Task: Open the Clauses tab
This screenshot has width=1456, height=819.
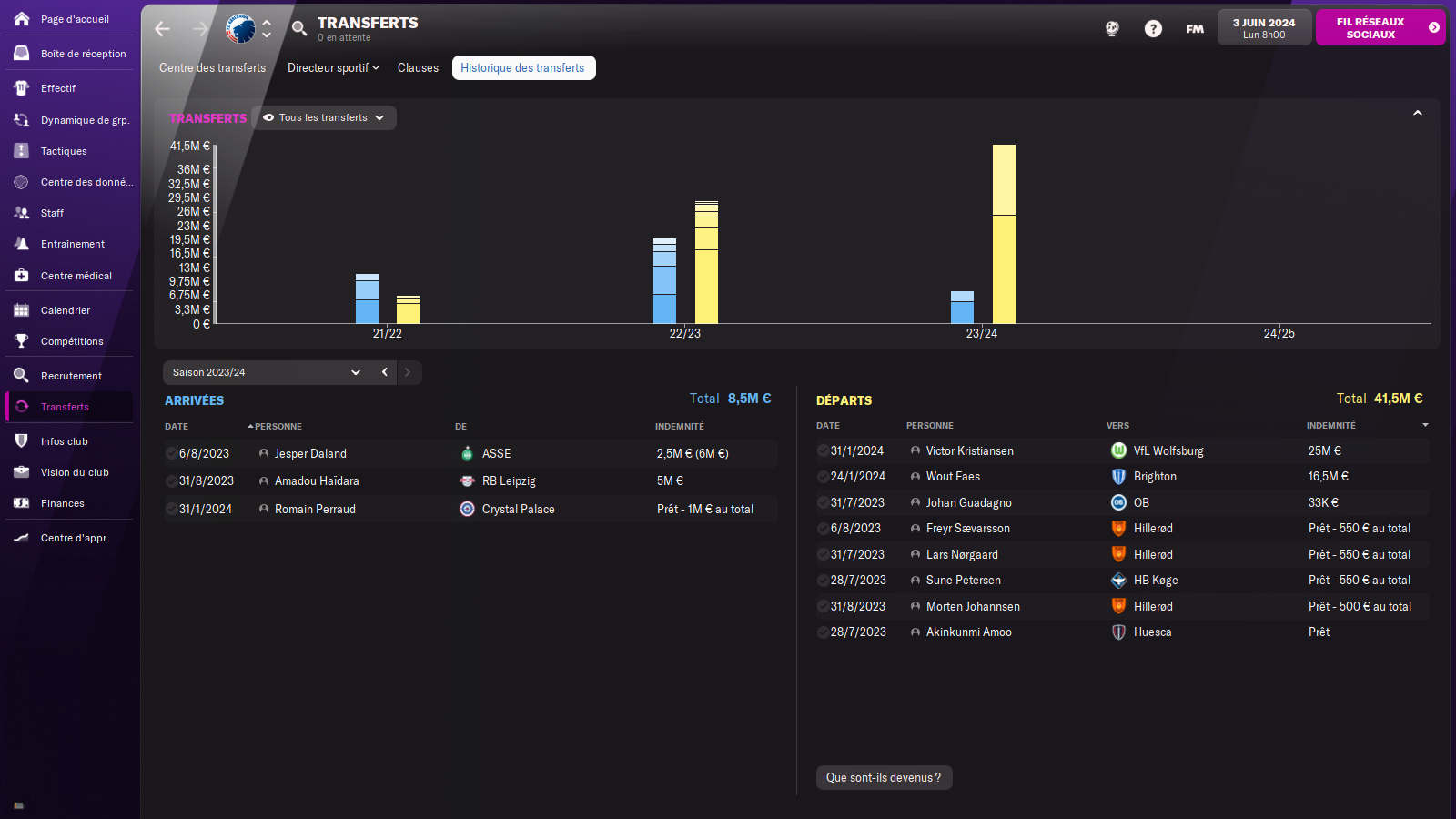Action: [418, 68]
